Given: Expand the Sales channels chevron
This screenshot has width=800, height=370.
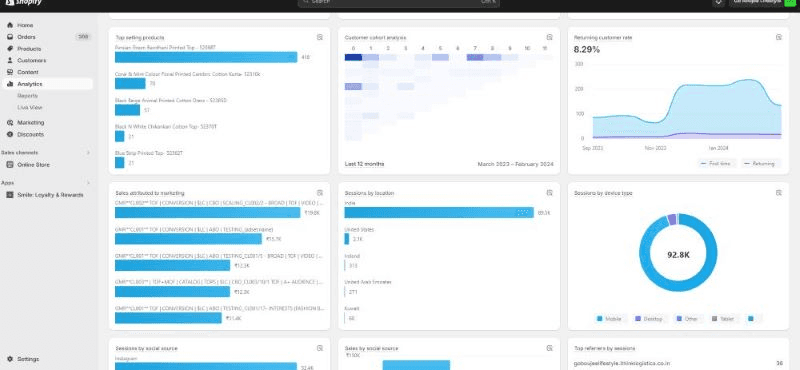Looking at the screenshot, I should [88, 153].
